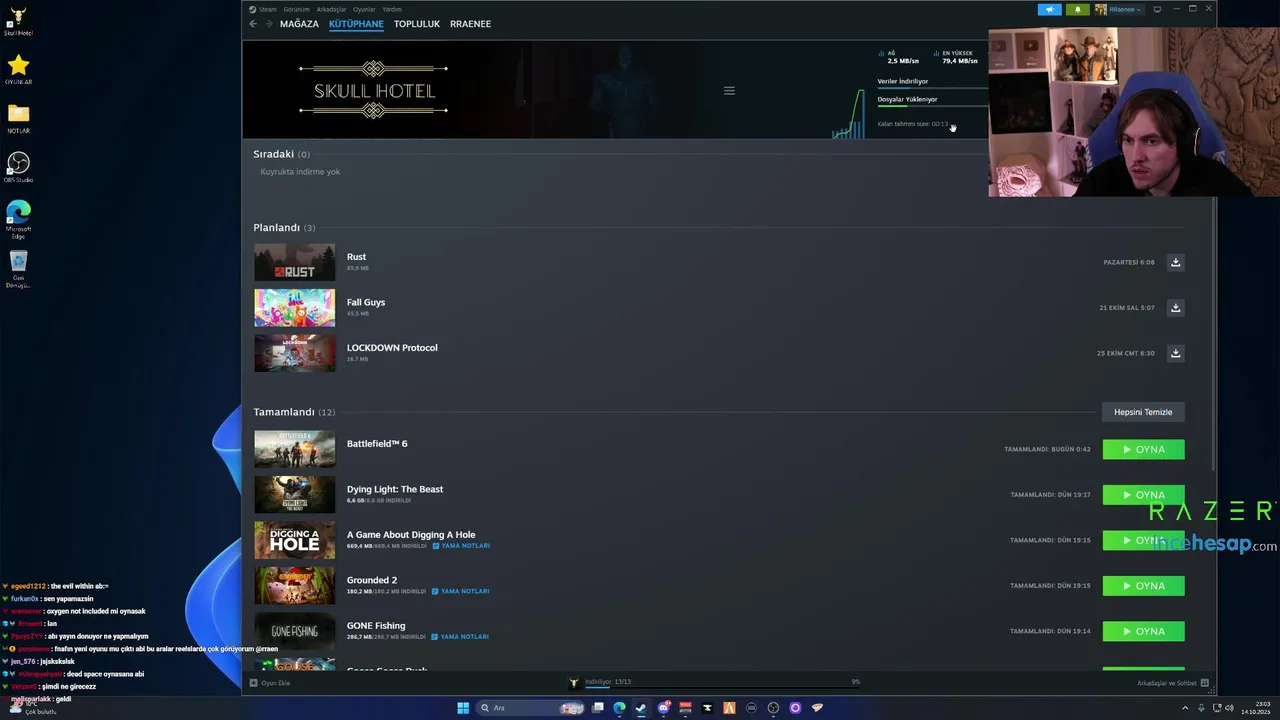Click the LOCKDOWN Protocol thumbnail

pyautogui.click(x=294, y=353)
